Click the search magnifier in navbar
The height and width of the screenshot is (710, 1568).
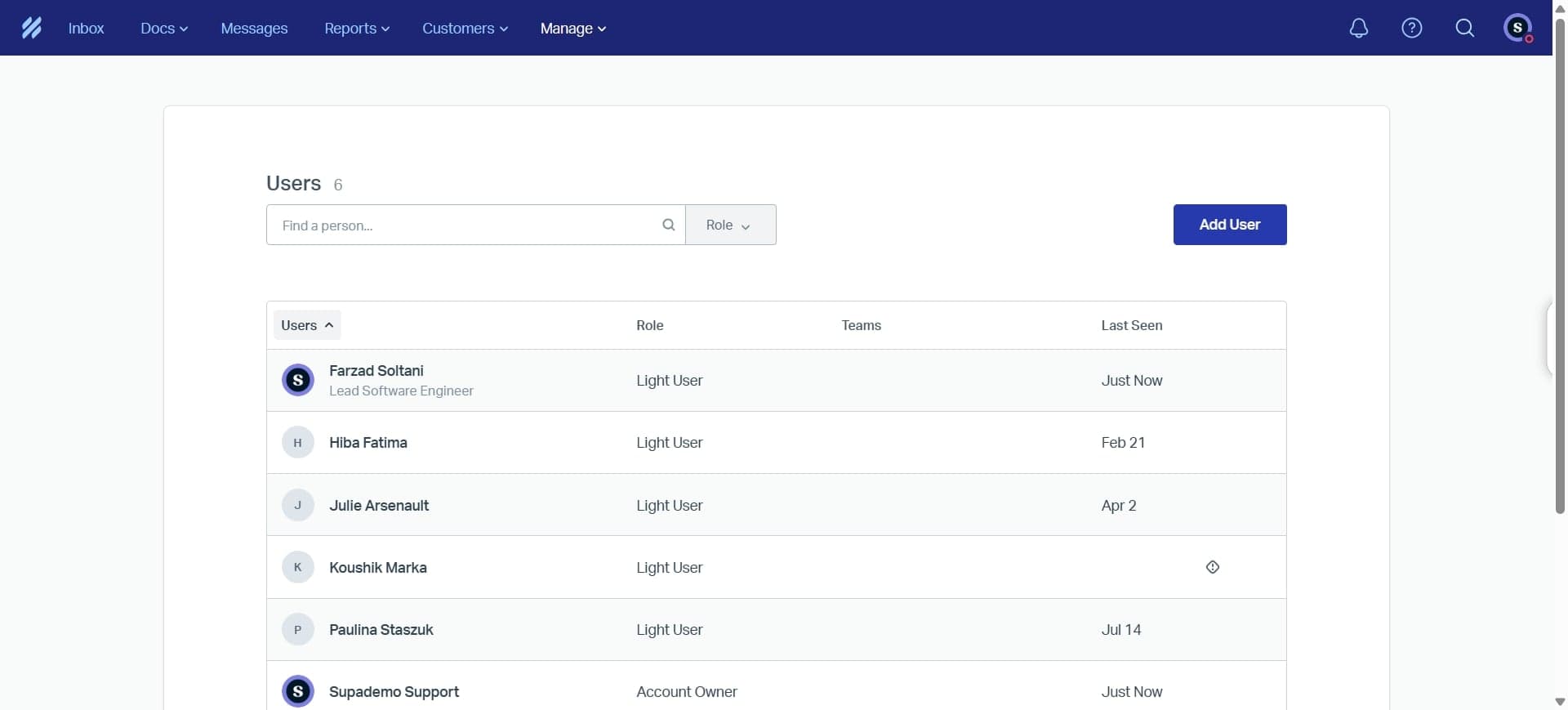(1464, 28)
